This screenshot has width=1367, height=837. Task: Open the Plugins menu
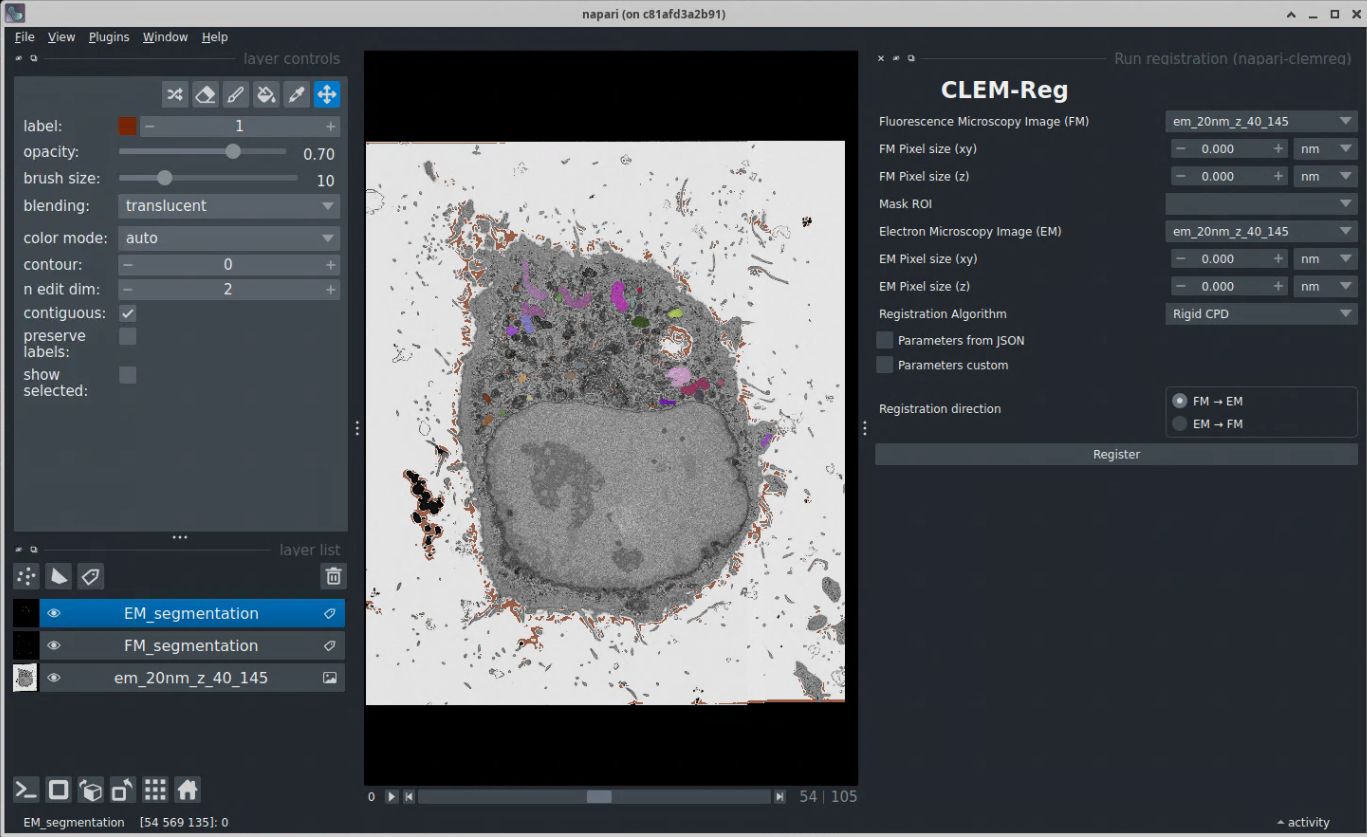coord(109,37)
